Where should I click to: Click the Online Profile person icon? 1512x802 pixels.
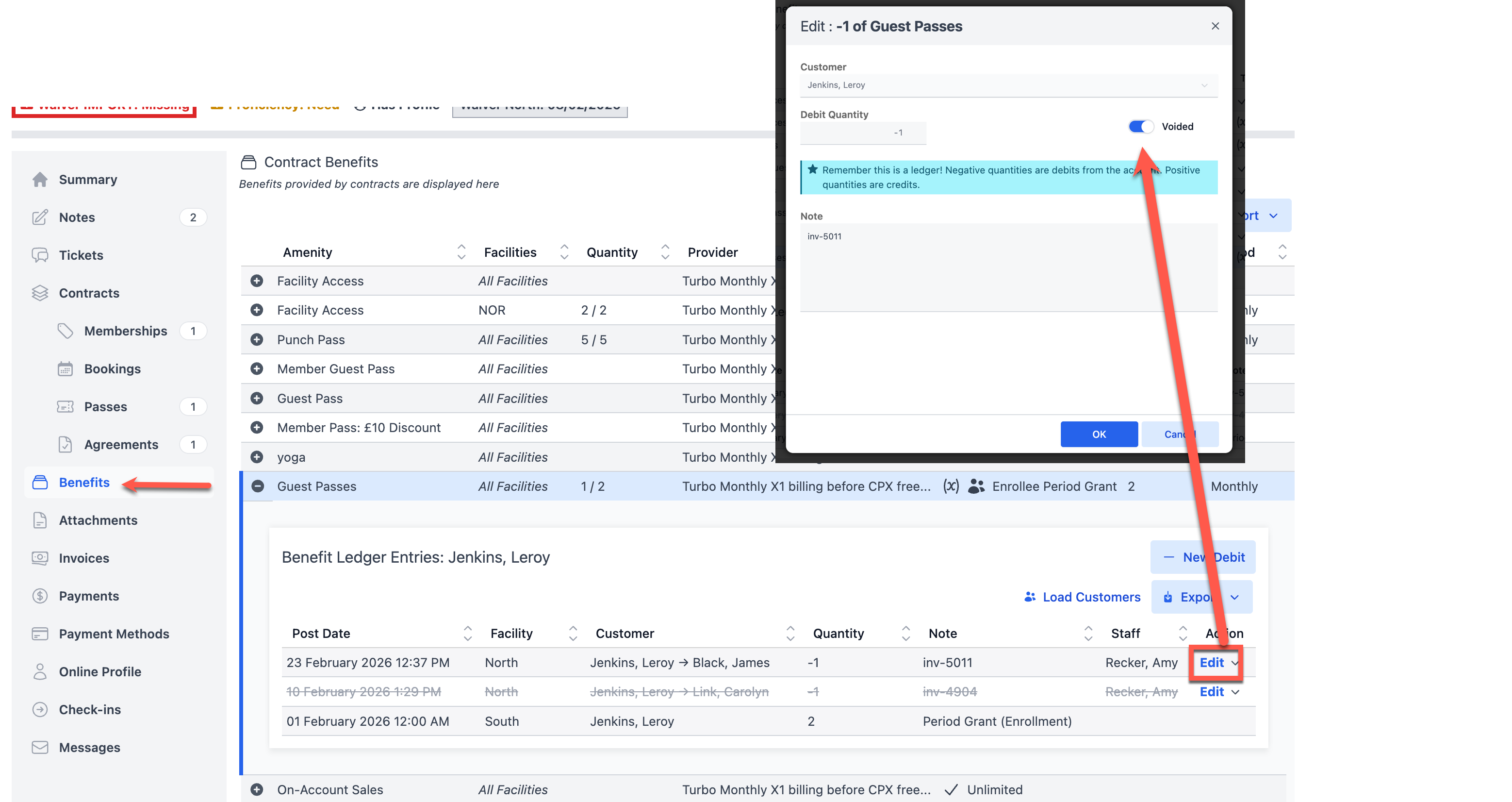click(40, 672)
